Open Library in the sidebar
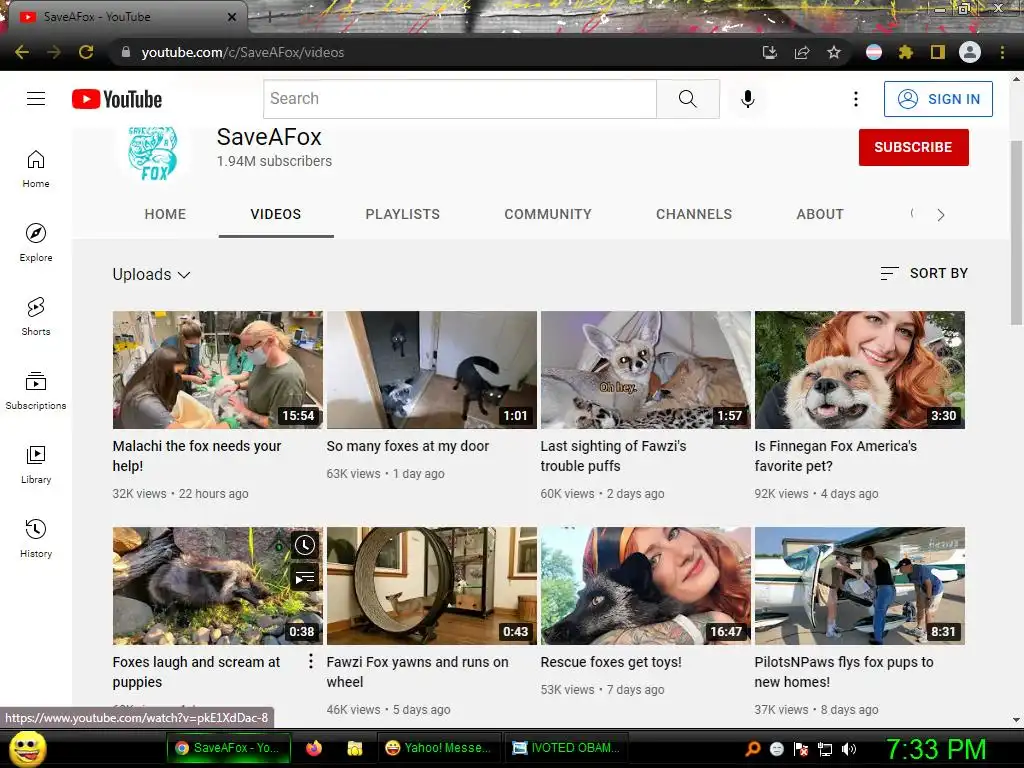The image size is (1024, 768). pyautogui.click(x=36, y=464)
